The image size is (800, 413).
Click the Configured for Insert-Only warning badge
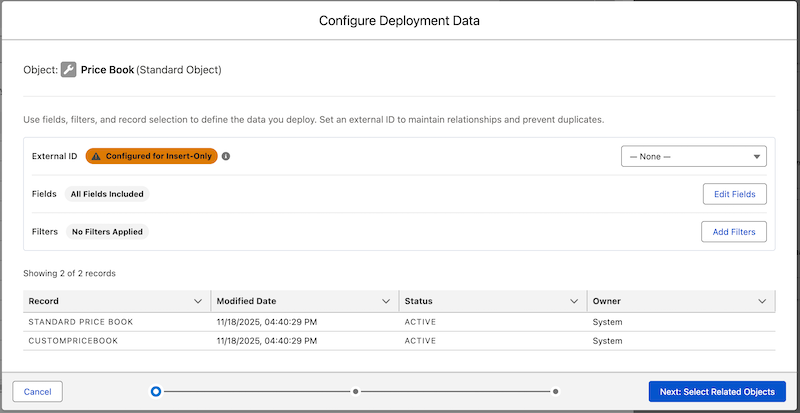coord(152,156)
